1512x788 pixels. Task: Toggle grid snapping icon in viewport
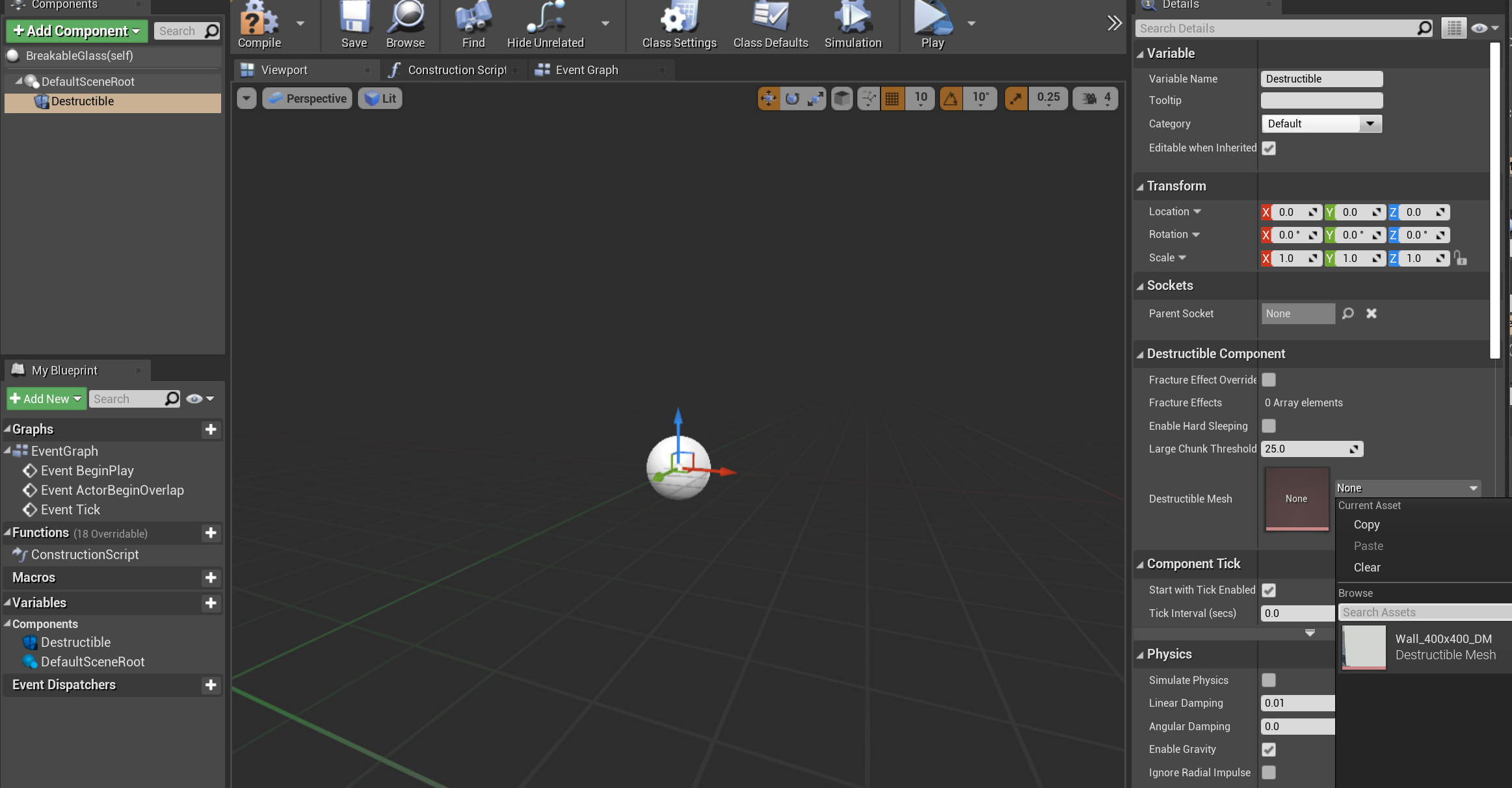[892, 99]
